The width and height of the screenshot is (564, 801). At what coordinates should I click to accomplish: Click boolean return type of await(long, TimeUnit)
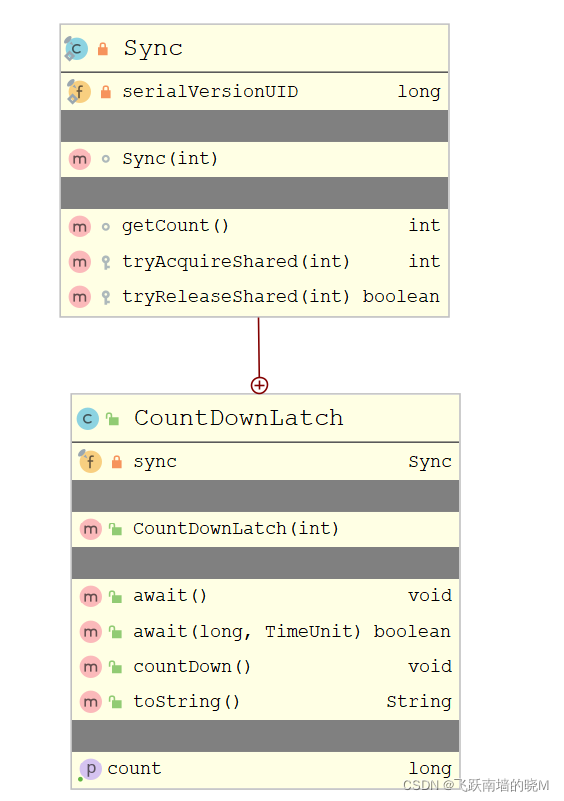pos(412,632)
